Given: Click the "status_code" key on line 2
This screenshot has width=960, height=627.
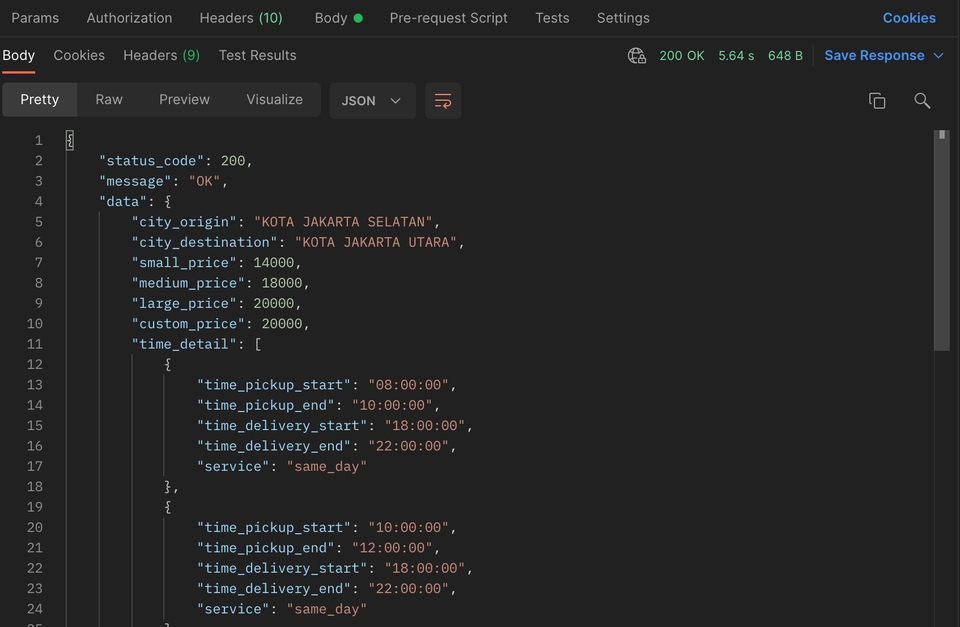Looking at the screenshot, I should 151,160.
